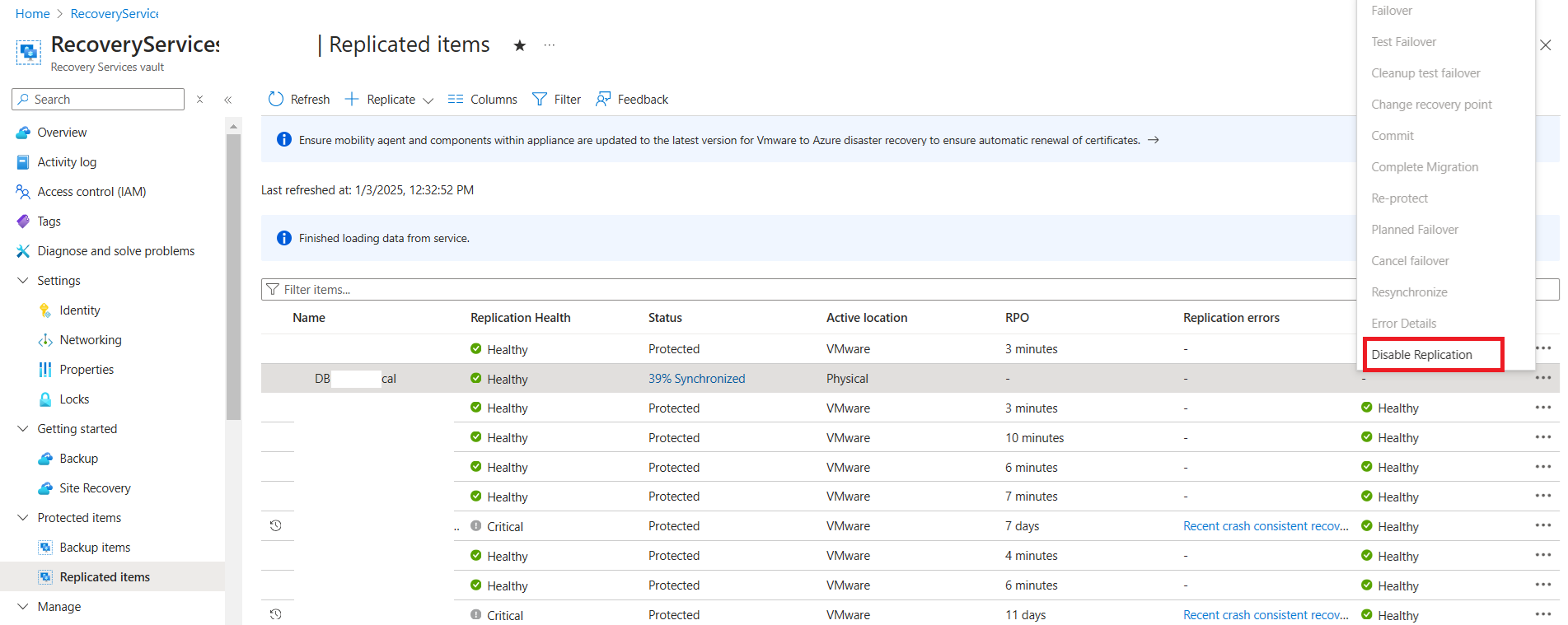This screenshot has width=1568, height=625.
Task: Click the sidebar vertical scrollbar
Action: pos(234,277)
